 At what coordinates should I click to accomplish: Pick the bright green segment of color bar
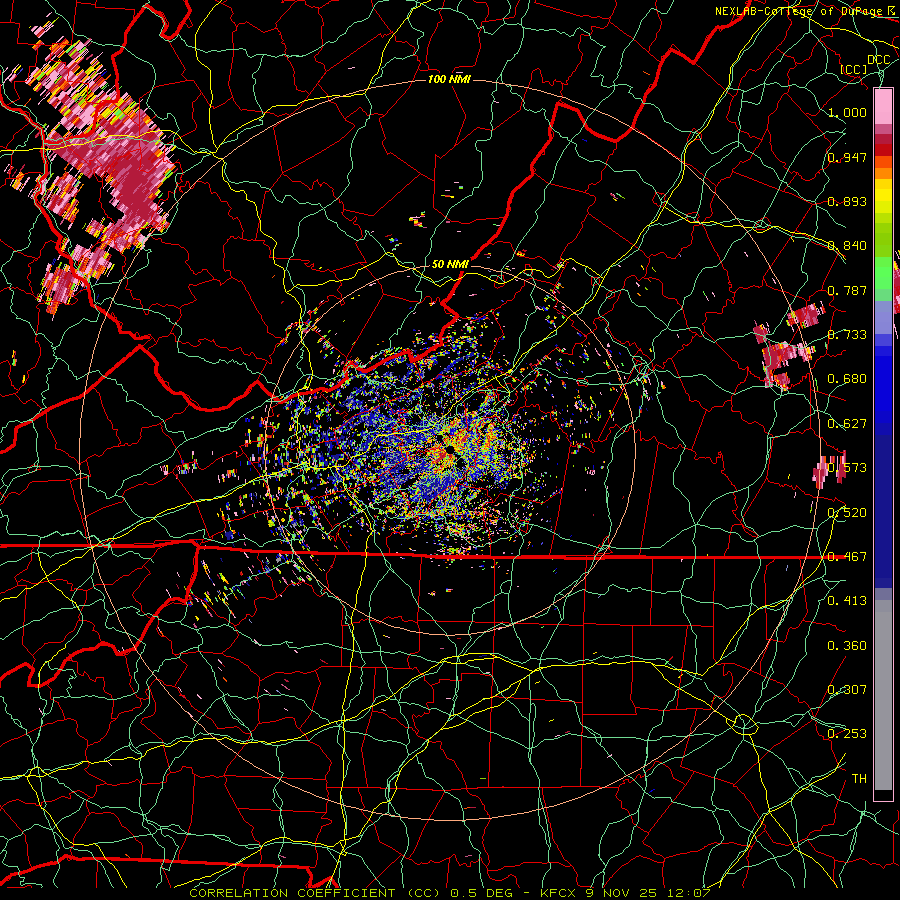pyautogui.click(x=883, y=273)
